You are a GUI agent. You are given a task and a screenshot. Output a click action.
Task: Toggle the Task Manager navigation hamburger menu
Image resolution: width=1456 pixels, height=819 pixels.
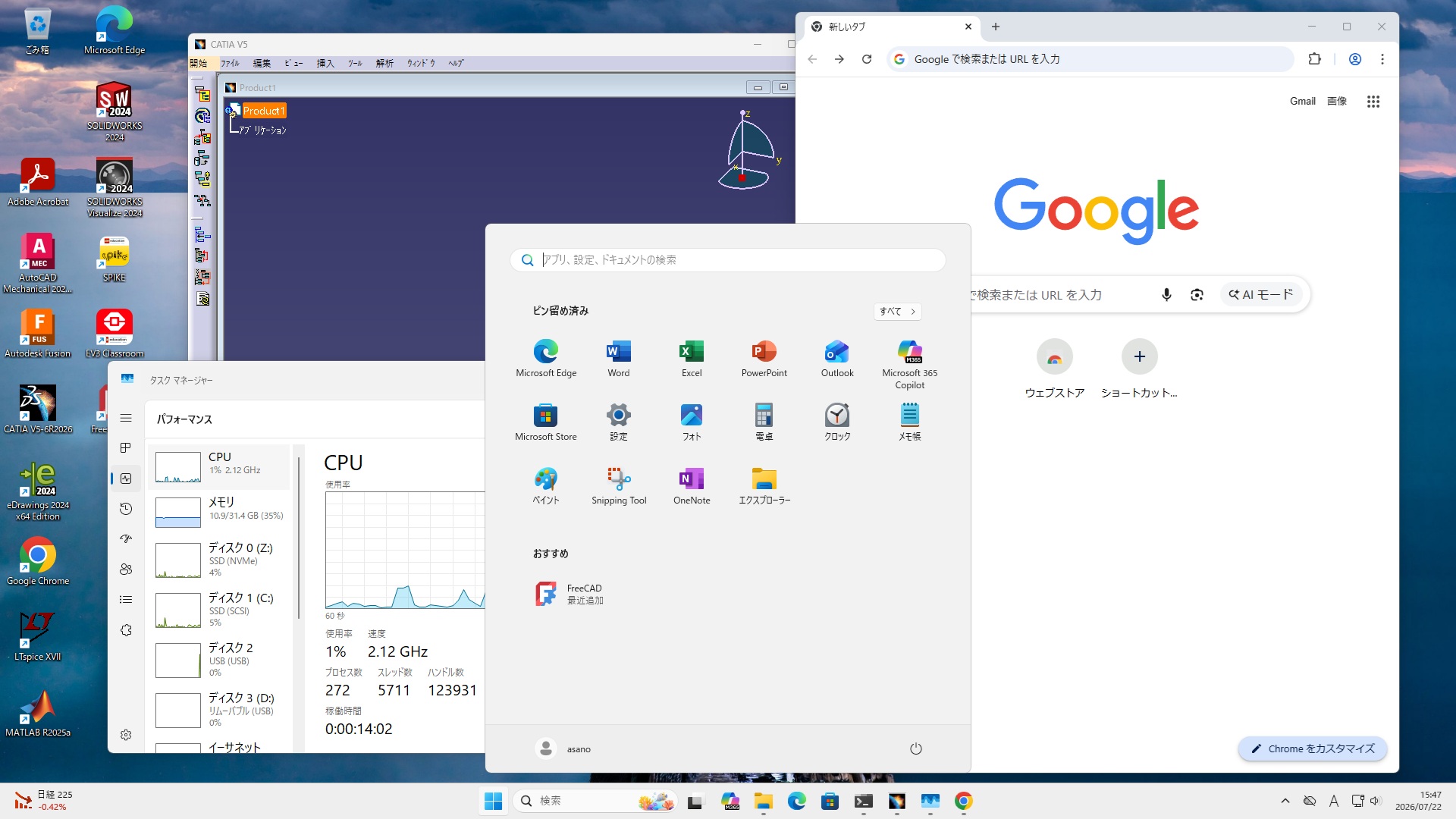click(126, 418)
